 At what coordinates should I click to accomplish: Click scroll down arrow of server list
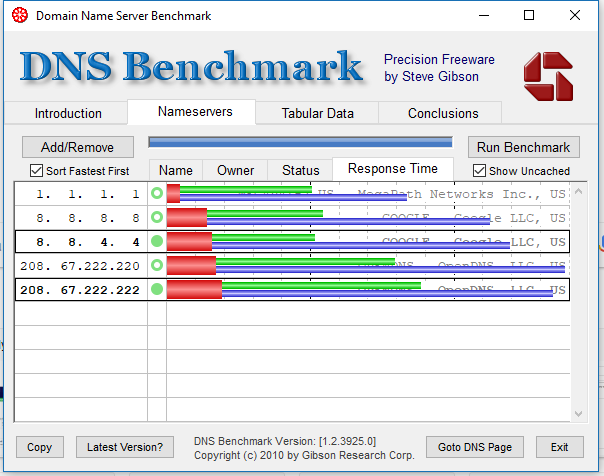click(x=578, y=414)
